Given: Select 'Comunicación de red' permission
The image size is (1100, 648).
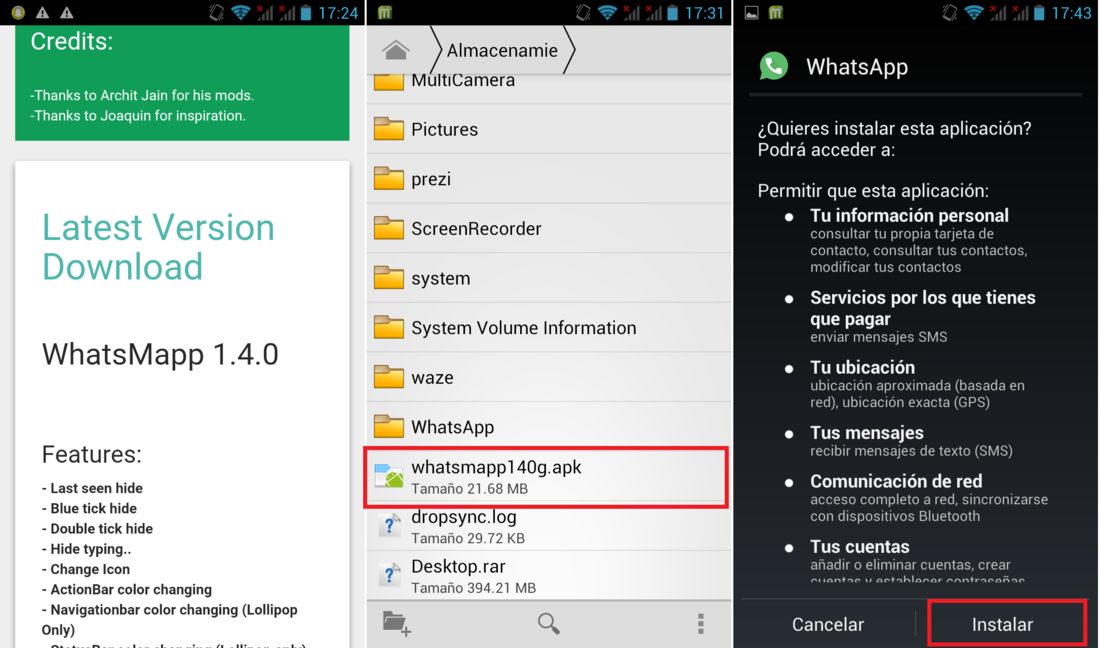Looking at the screenshot, I should point(896,481).
